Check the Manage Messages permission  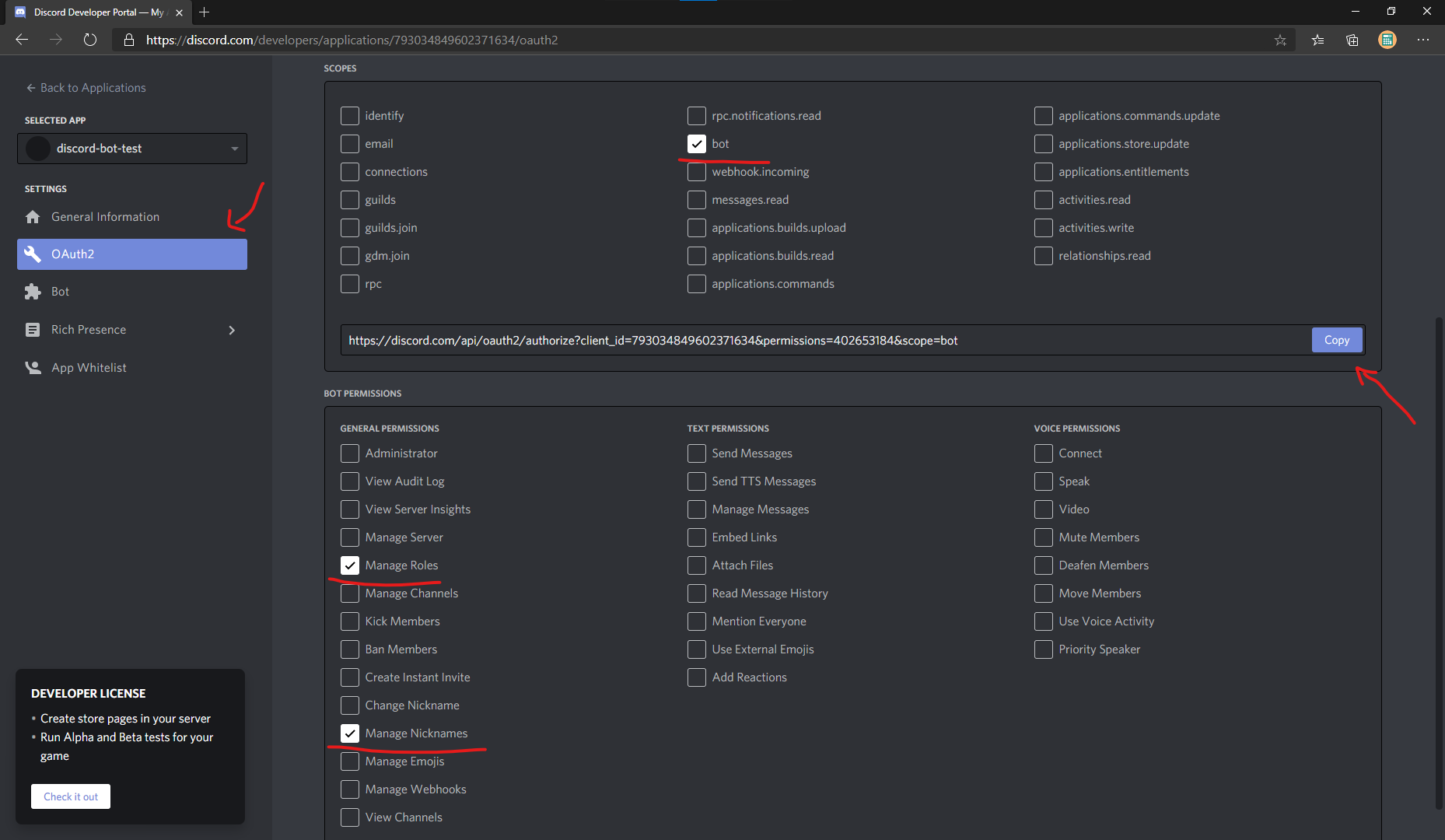pyautogui.click(x=697, y=509)
